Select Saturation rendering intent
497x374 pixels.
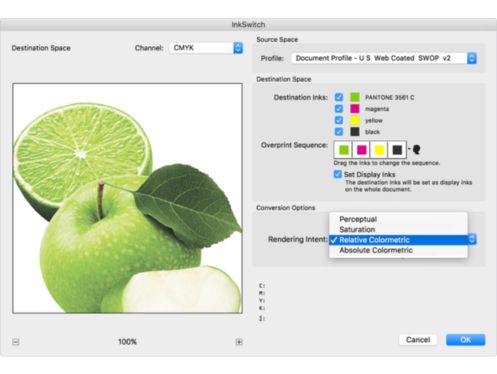point(398,229)
